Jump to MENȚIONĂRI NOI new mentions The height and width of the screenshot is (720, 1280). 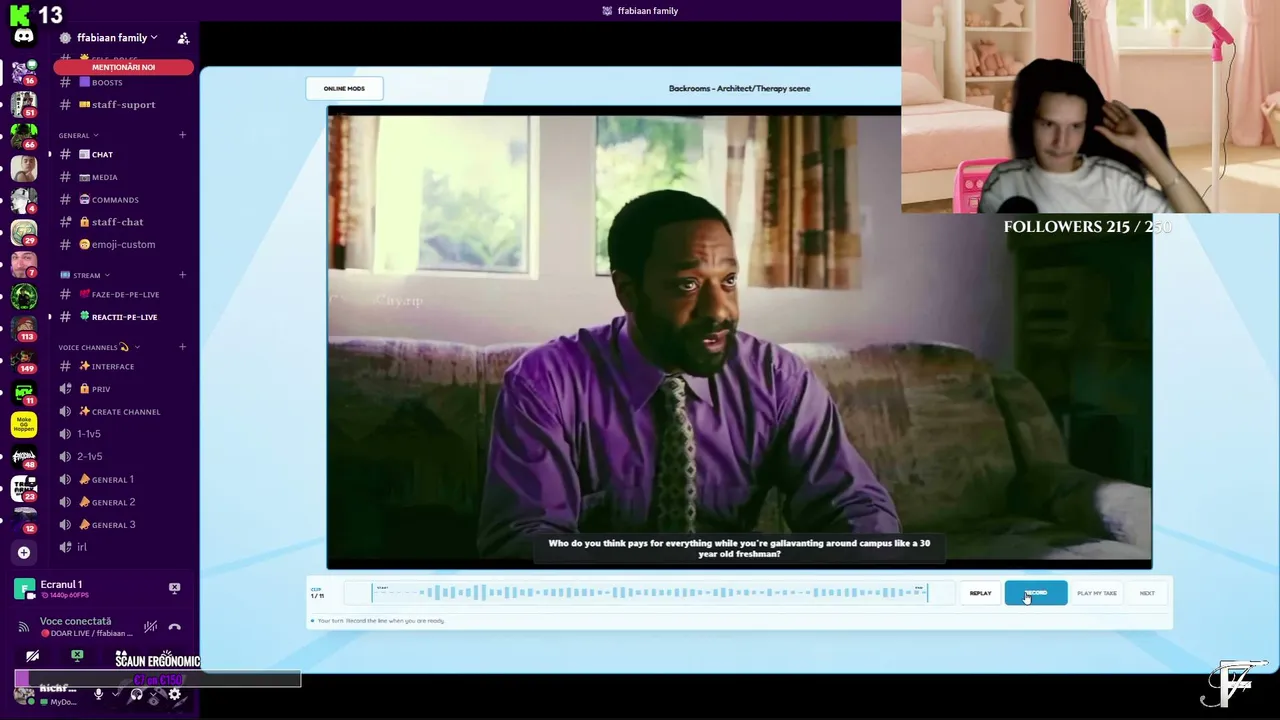click(x=123, y=67)
